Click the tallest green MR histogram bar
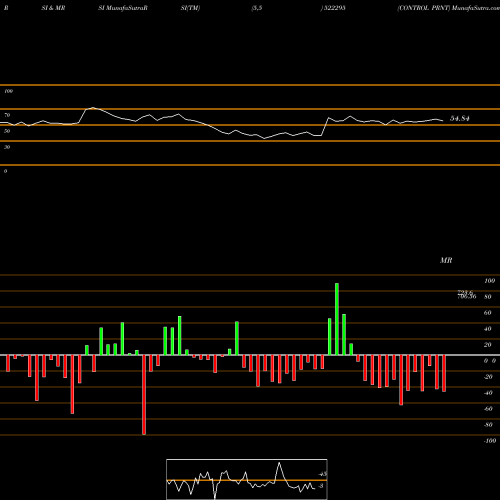 click(x=337, y=319)
